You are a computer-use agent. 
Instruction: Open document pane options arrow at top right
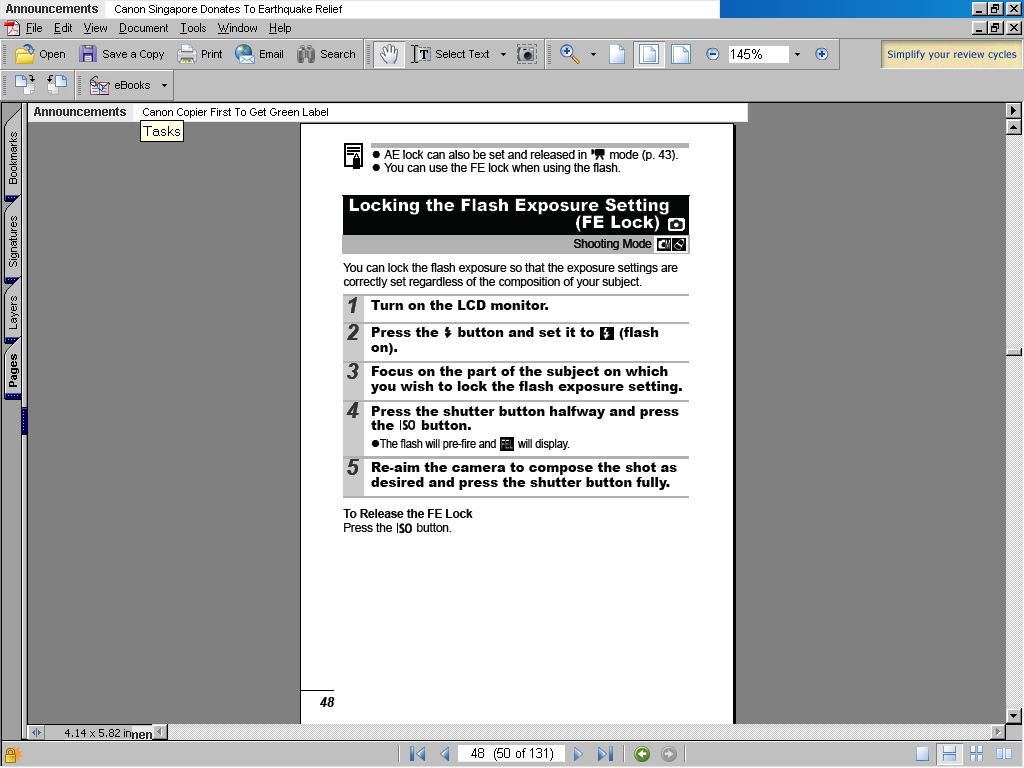(1014, 110)
